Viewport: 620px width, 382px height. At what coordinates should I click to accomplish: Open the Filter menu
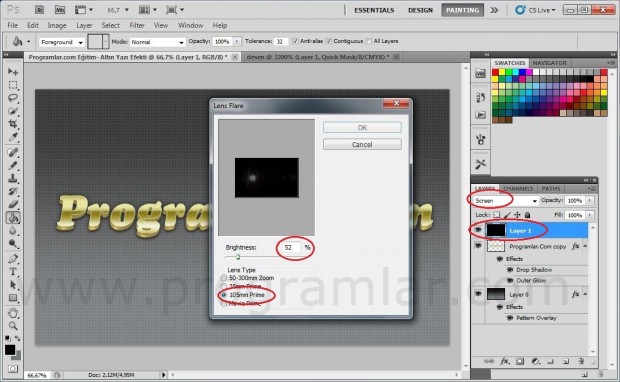(137, 25)
